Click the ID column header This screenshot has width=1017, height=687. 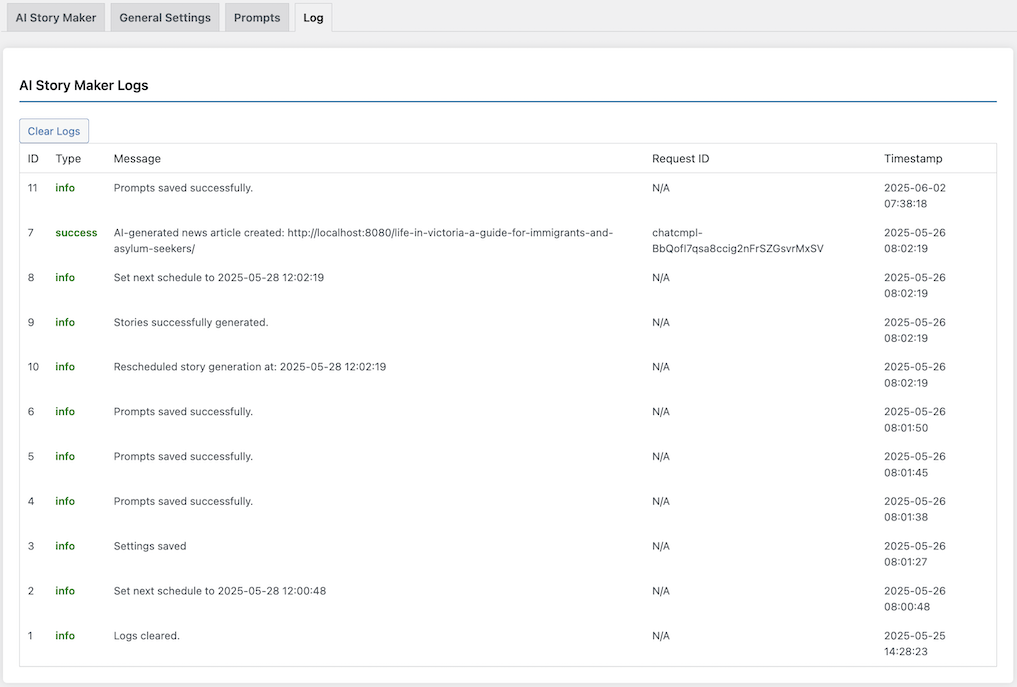(33, 158)
